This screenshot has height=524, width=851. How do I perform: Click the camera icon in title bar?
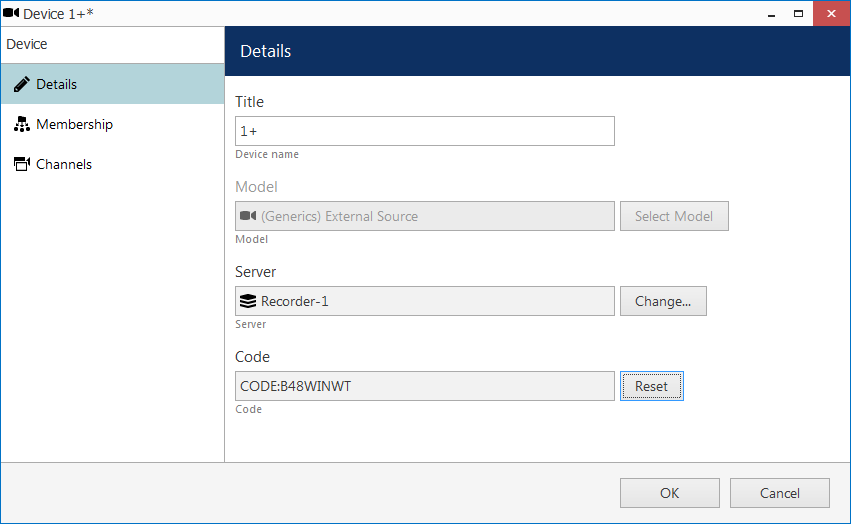(11, 13)
